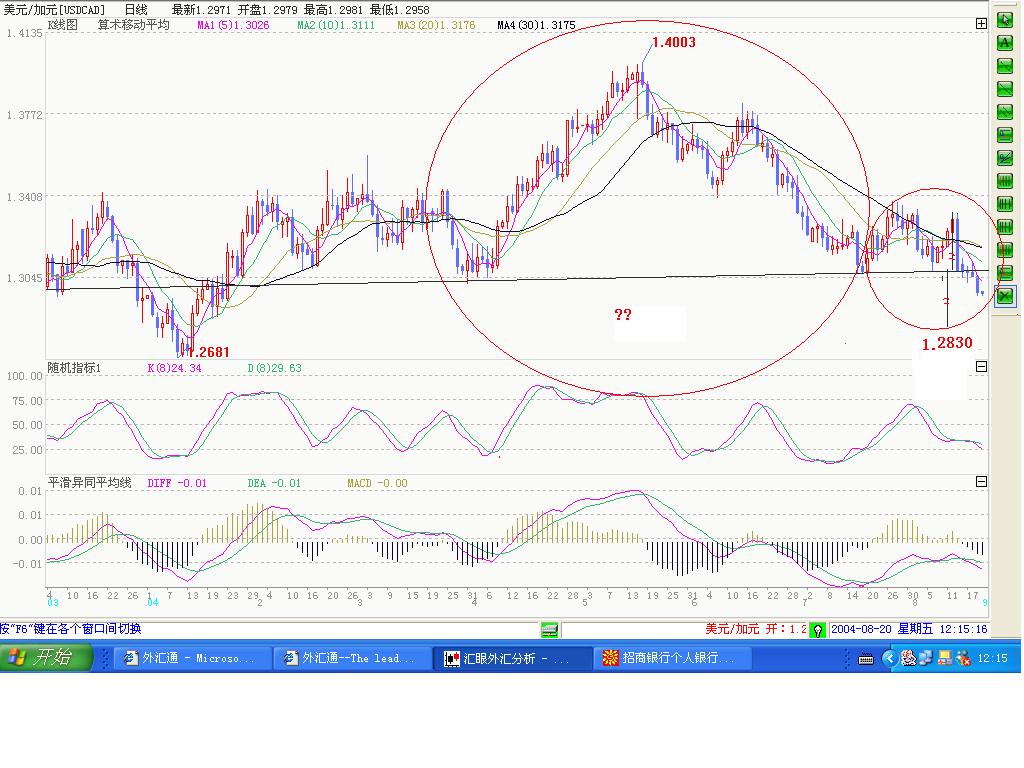The image size is (1024, 768).
Task: Click the system clock showing 12:15
Action: (x=993, y=658)
